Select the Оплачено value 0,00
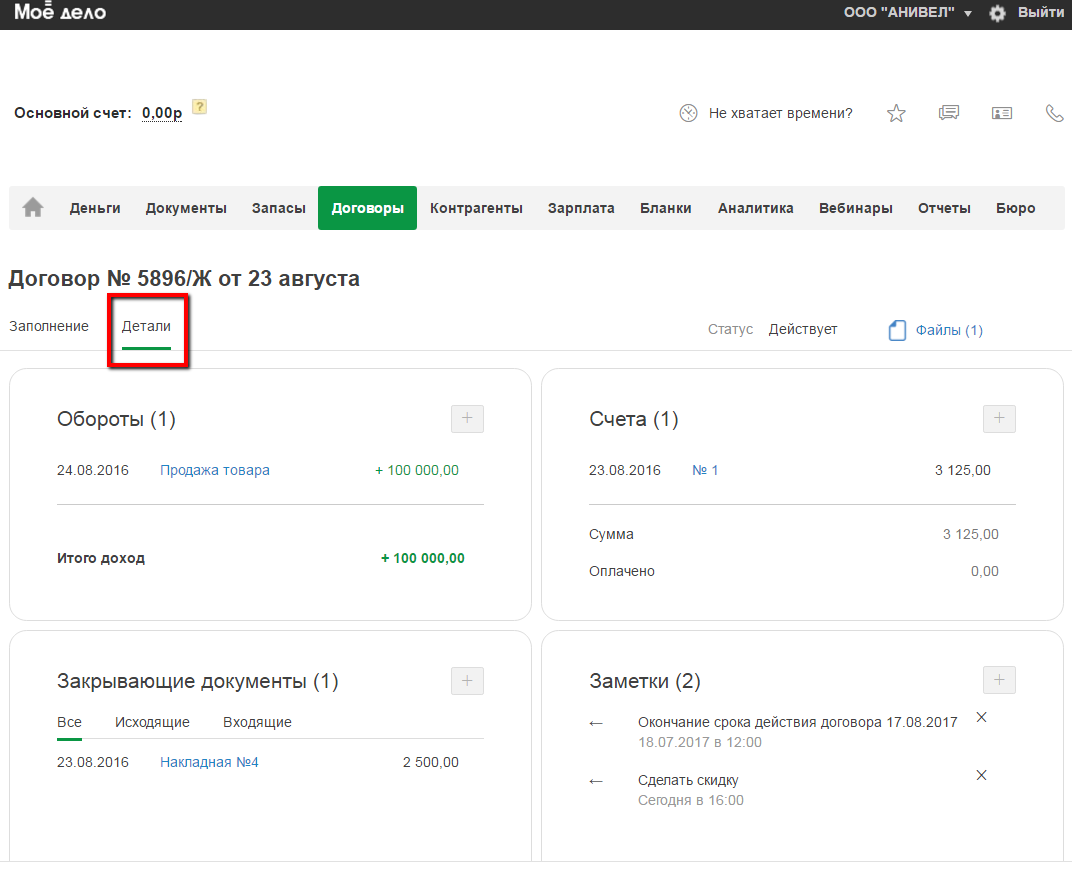 pos(984,571)
